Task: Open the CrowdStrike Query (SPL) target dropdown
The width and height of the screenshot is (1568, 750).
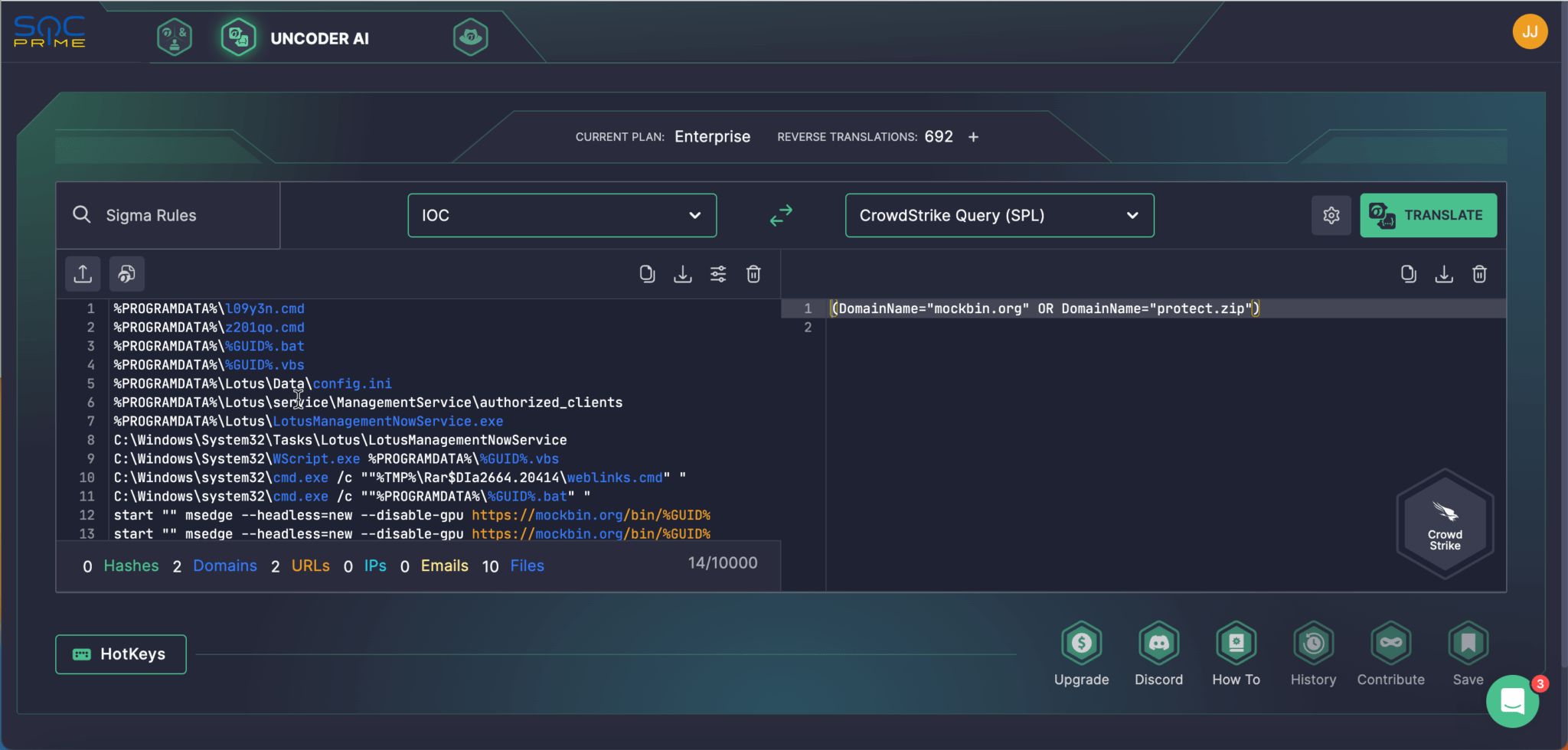Action: tap(999, 216)
